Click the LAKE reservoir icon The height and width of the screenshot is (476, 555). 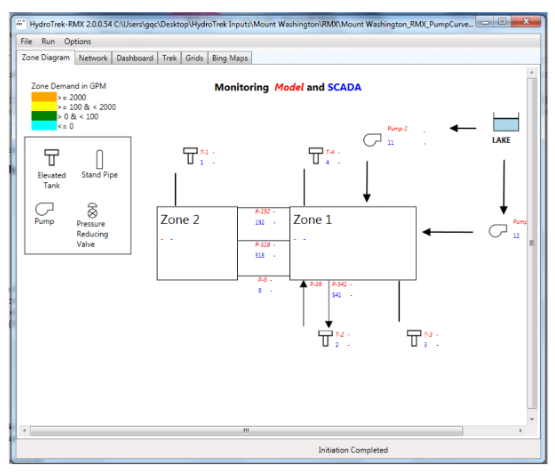pyautogui.click(x=506, y=122)
